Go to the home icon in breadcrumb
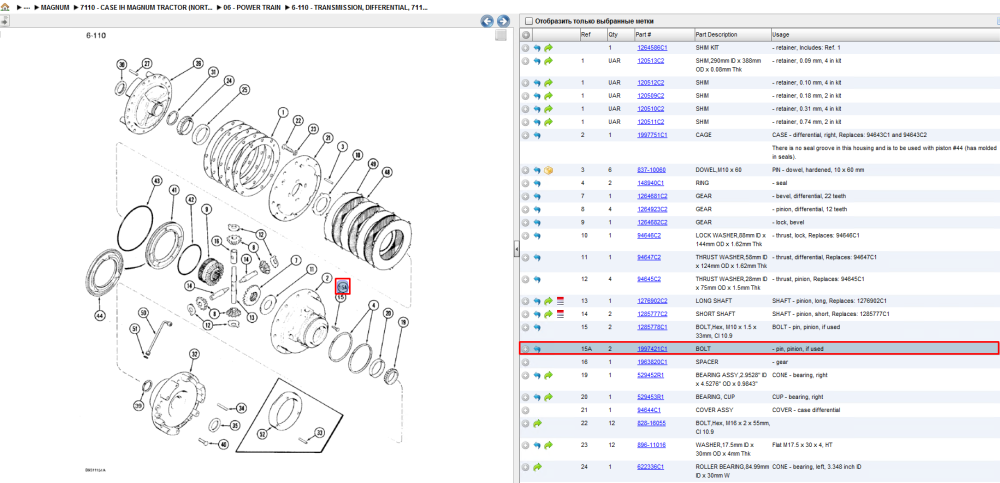The height and width of the screenshot is (483, 1000). (x=5, y=7)
